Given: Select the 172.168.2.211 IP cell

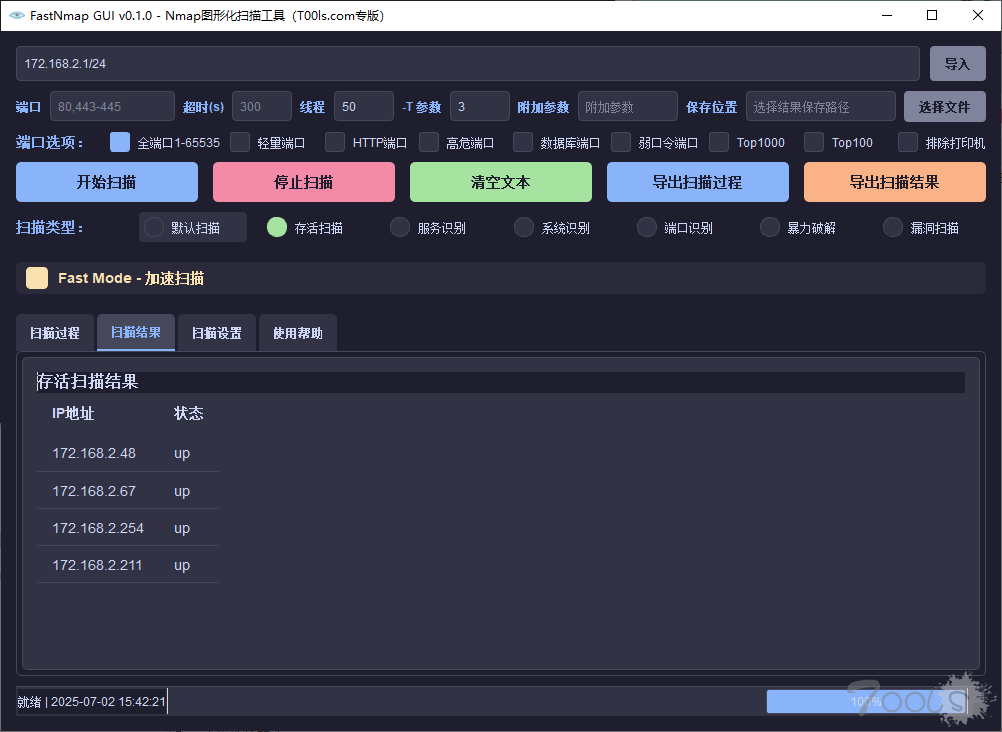Looking at the screenshot, I should 97,565.
